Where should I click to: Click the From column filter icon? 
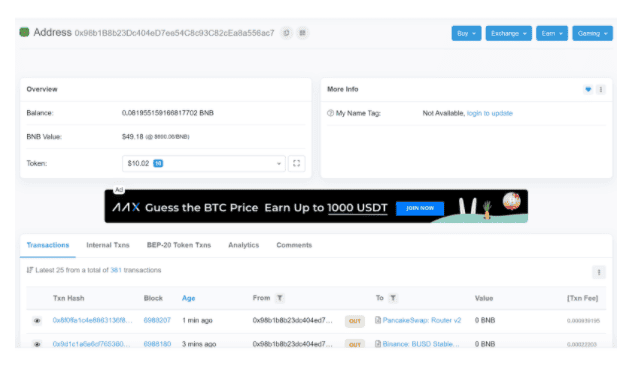pyautogui.click(x=280, y=298)
